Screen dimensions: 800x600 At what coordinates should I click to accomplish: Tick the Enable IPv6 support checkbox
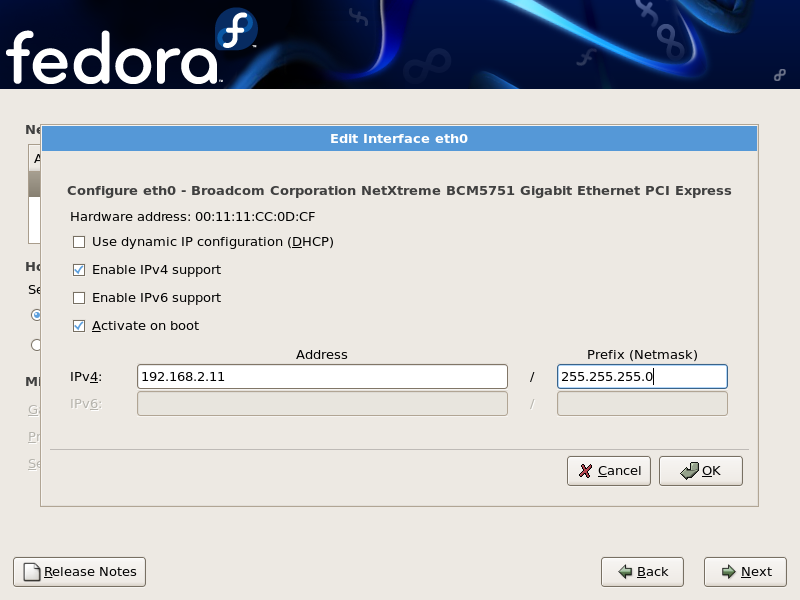pyautogui.click(x=79, y=298)
